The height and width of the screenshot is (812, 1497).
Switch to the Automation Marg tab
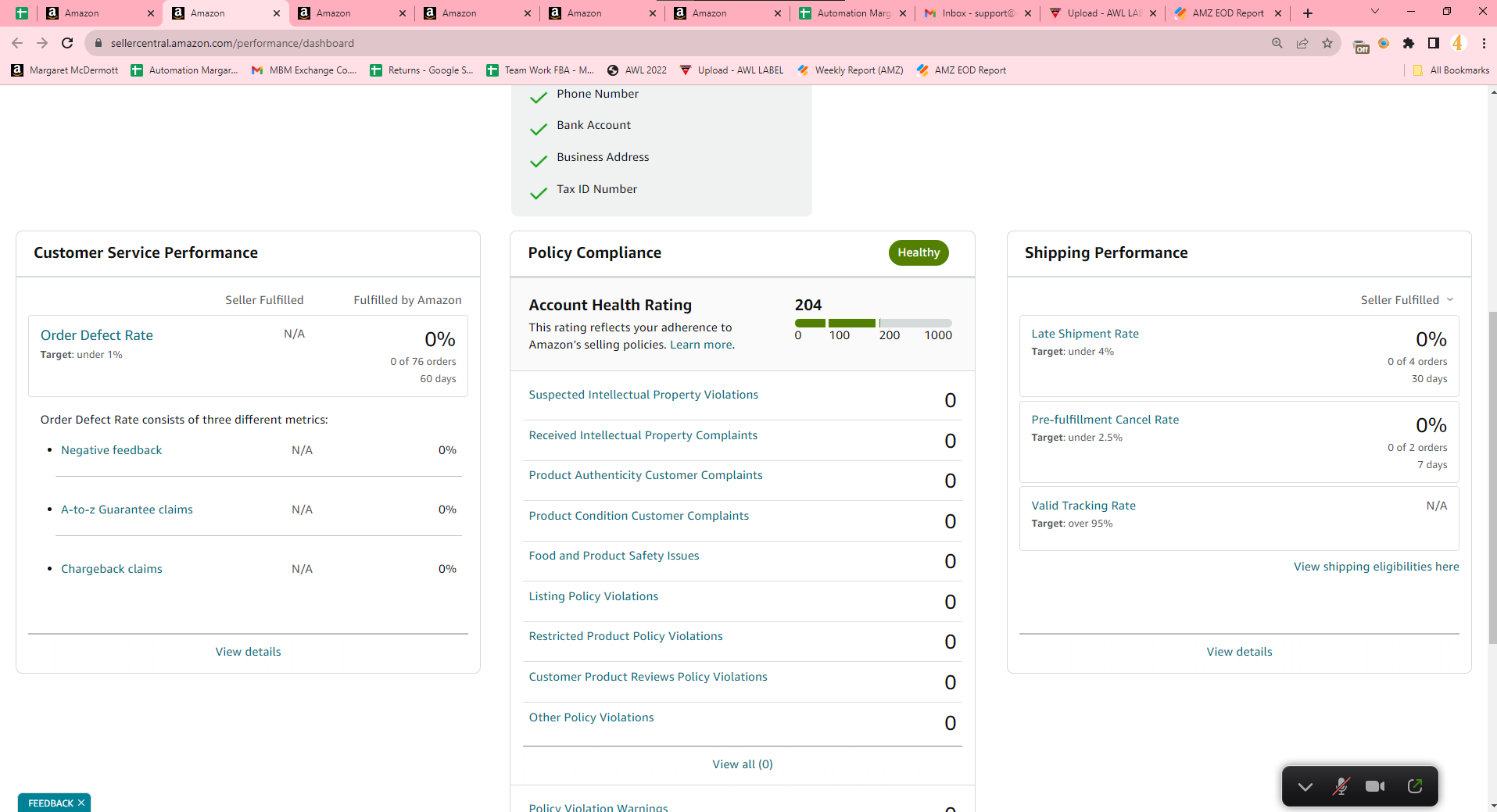851,13
